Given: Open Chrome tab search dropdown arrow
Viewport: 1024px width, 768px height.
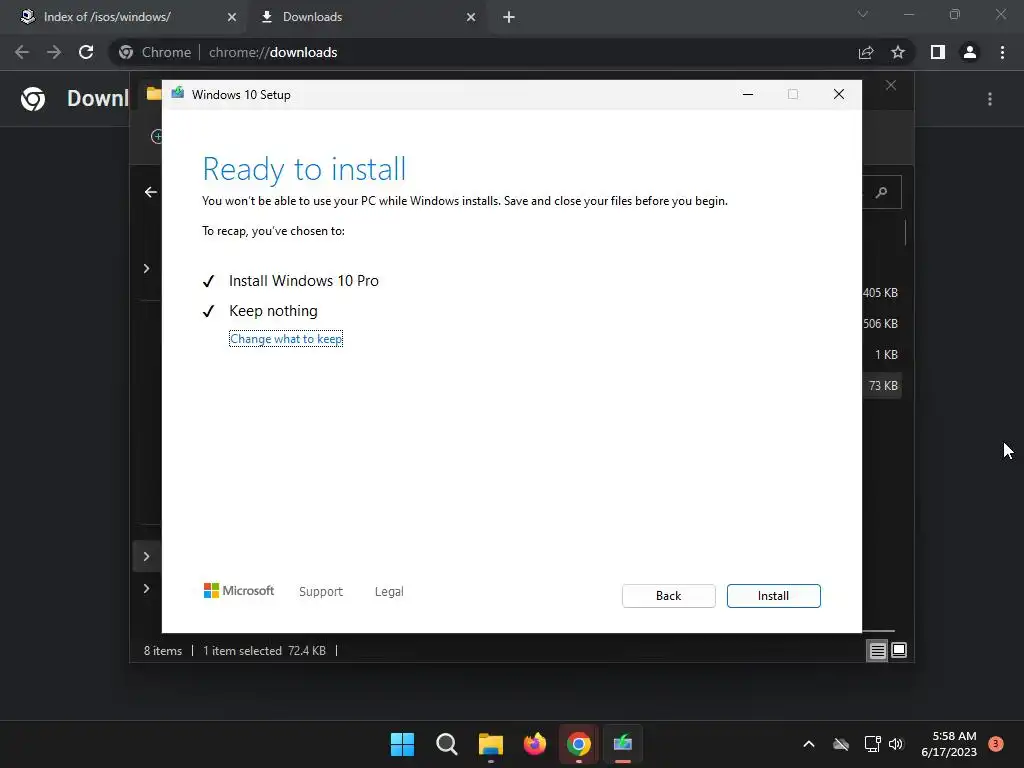Looking at the screenshot, I should coord(863,14).
